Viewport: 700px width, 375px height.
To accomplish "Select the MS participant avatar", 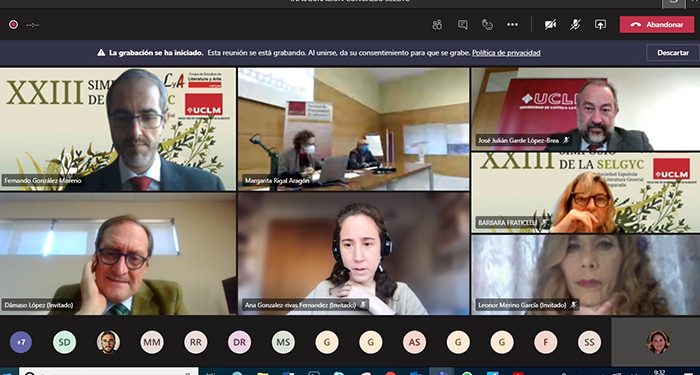I will pos(283,342).
